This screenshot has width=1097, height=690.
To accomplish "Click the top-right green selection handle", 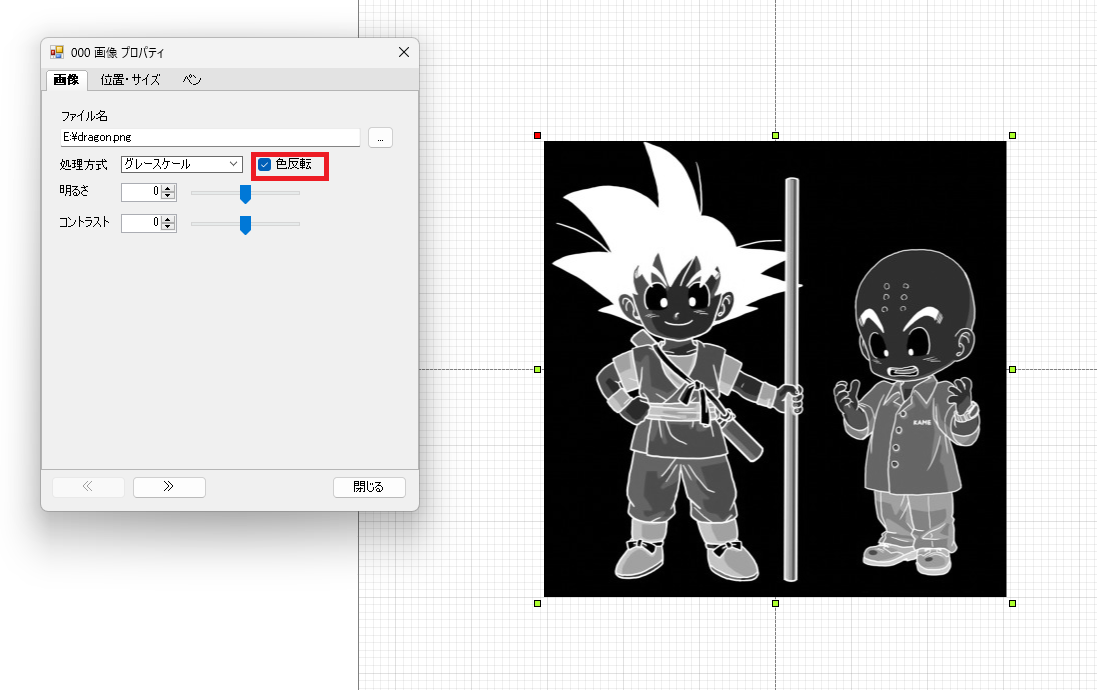I will coord(1012,135).
